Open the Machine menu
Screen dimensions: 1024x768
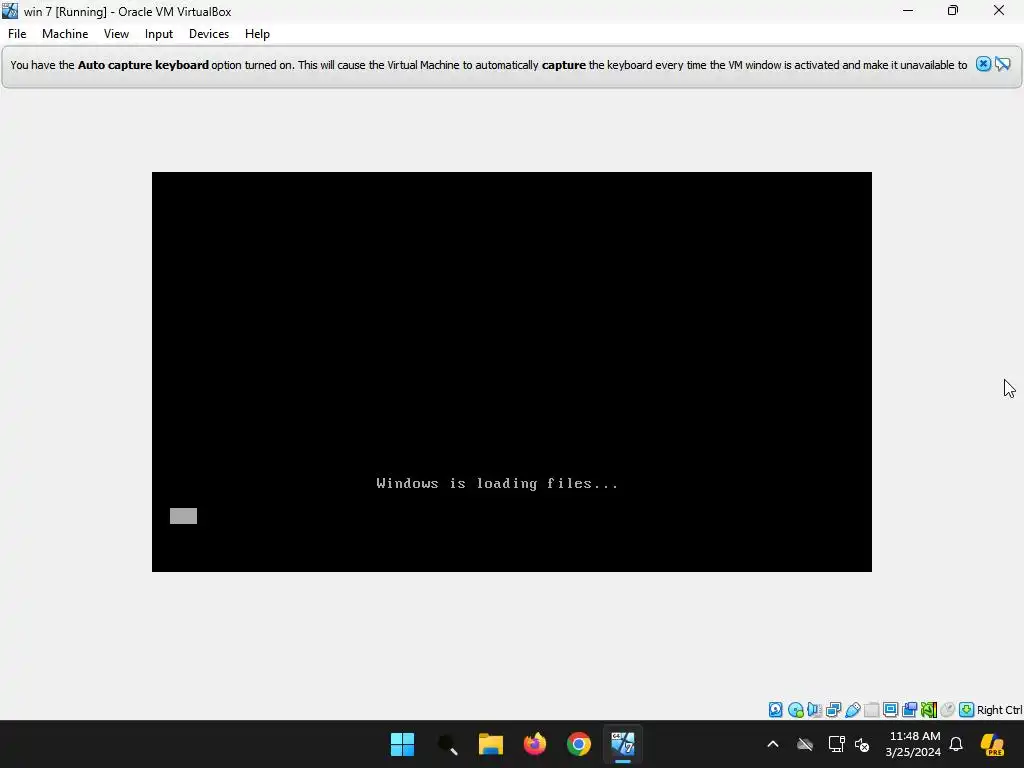[65, 34]
